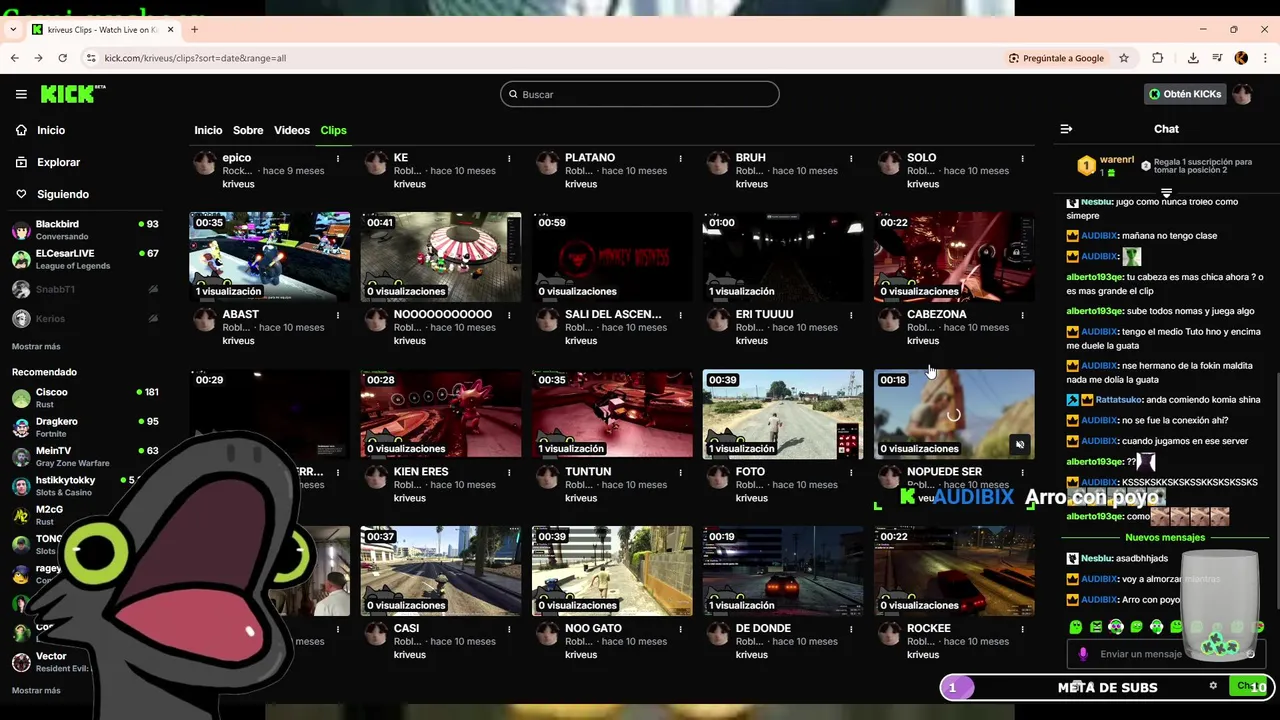The height and width of the screenshot is (720, 1280).
Task: Open options menu for the FOTO clip
Action: pos(851,472)
